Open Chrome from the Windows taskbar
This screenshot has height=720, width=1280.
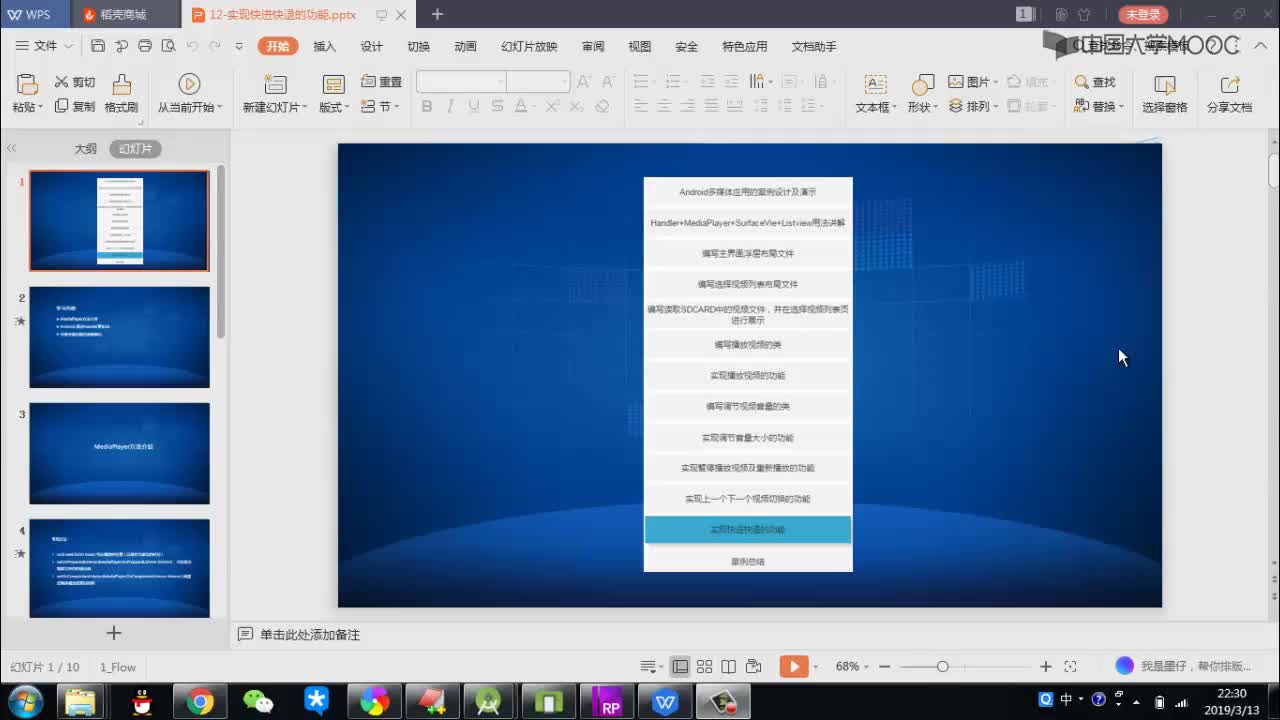pyautogui.click(x=200, y=703)
